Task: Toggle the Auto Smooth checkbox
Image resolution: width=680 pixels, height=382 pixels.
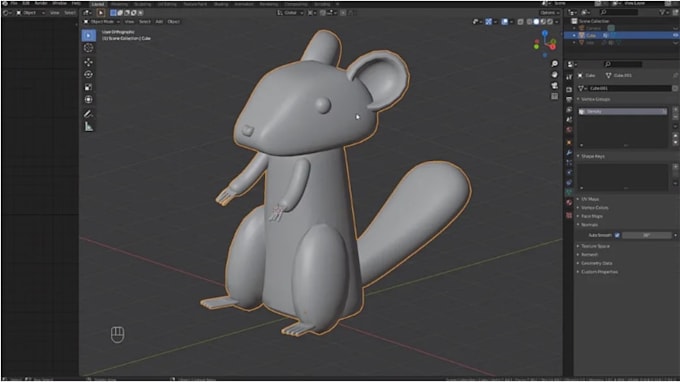Action: coord(617,235)
